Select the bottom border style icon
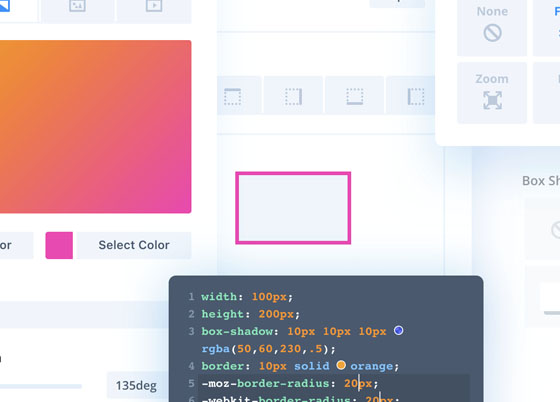 [x=355, y=96]
